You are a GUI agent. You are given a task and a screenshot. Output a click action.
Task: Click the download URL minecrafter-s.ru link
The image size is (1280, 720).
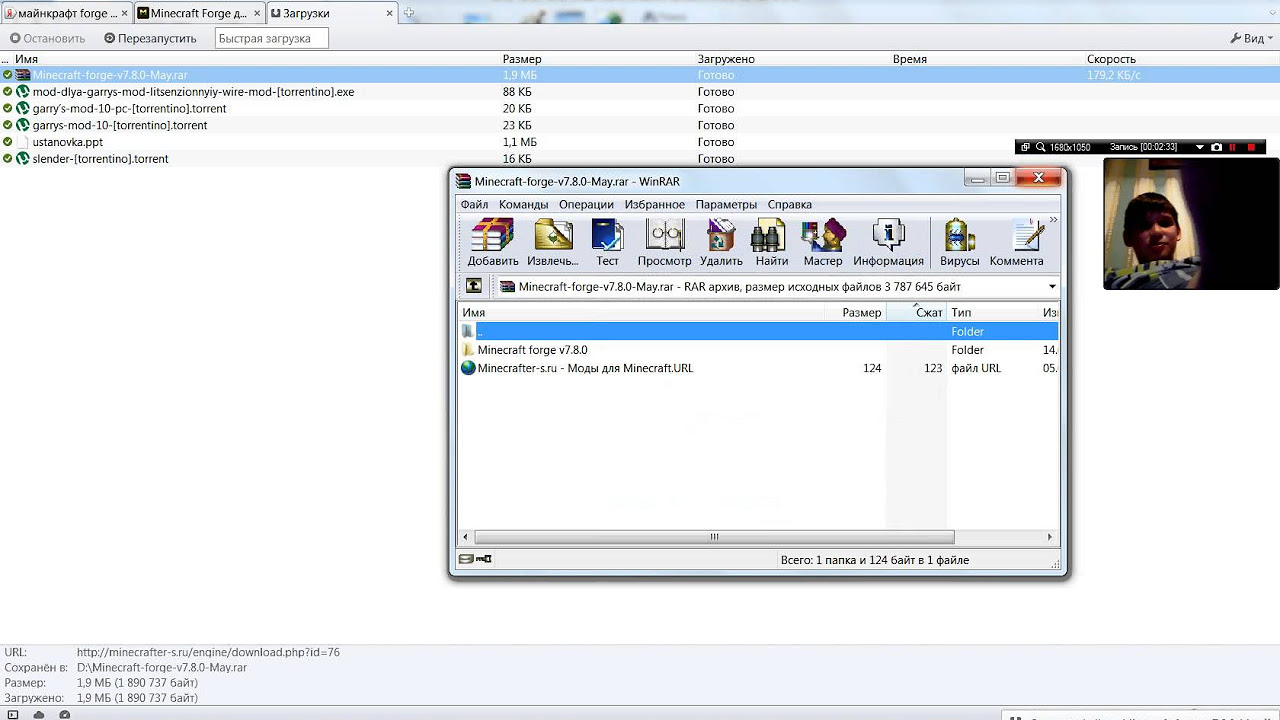click(208, 652)
